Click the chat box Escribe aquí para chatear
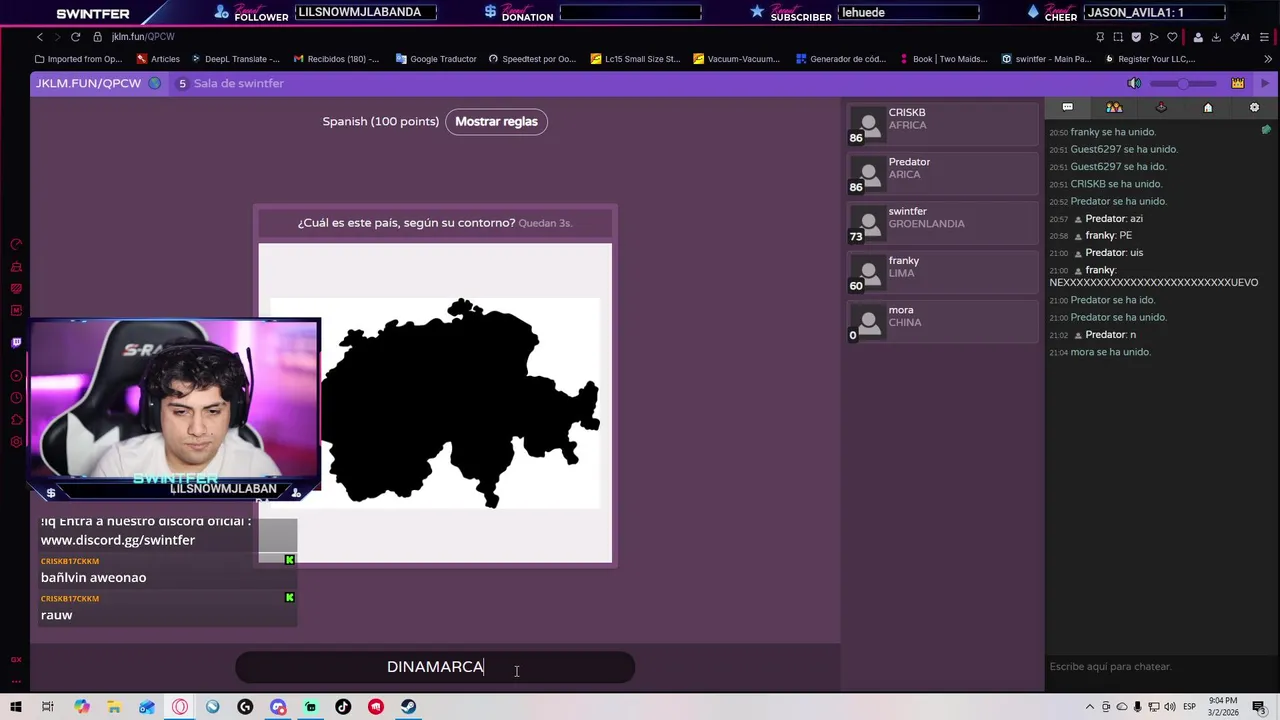Viewport: 1280px width, 720px height. pyautogui.click(x=1160, y=666)
